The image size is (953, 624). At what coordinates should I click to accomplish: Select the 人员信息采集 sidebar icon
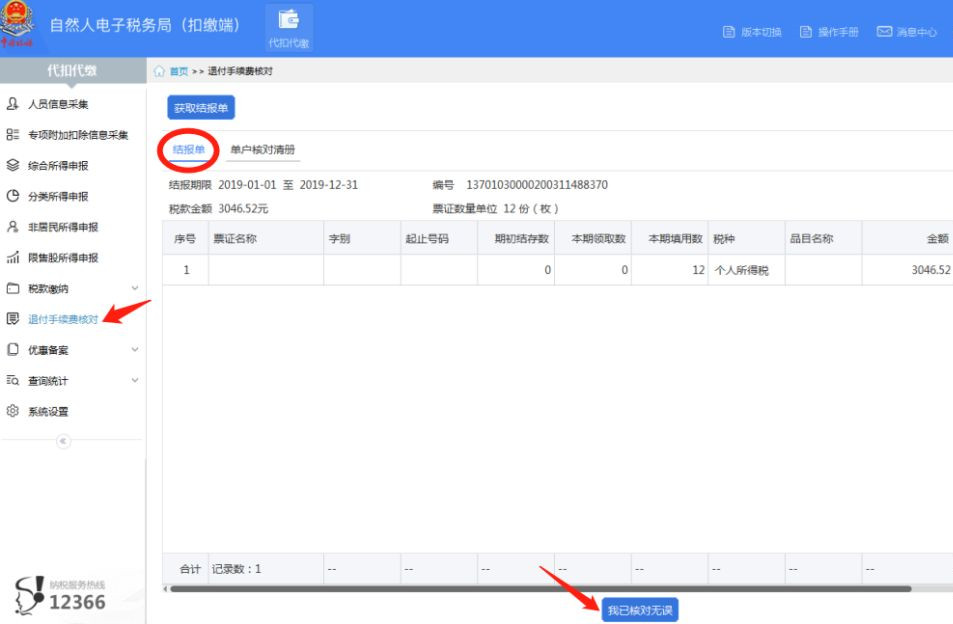(12, 102)
